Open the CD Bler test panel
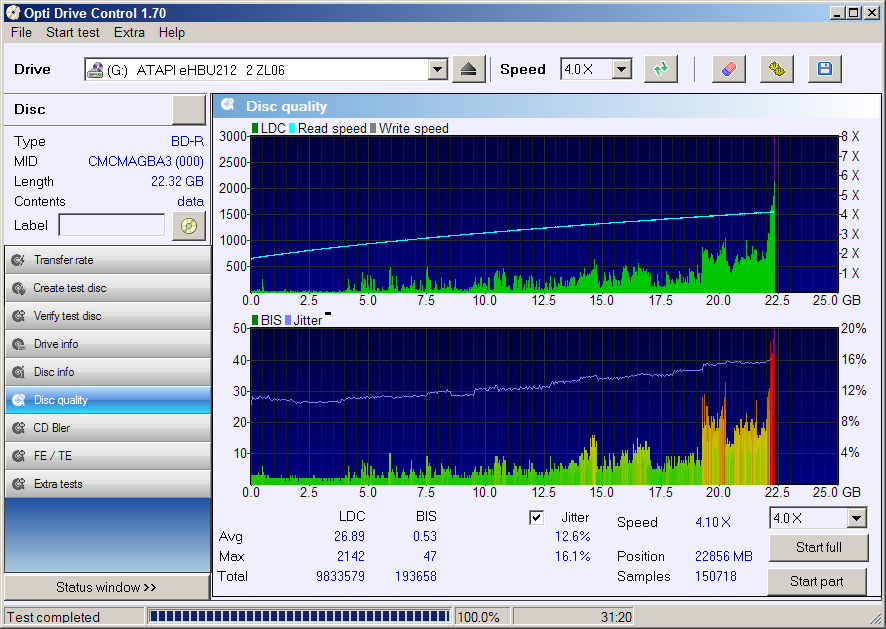This screenshot has height=629, width=886. (x=107, y=428)
